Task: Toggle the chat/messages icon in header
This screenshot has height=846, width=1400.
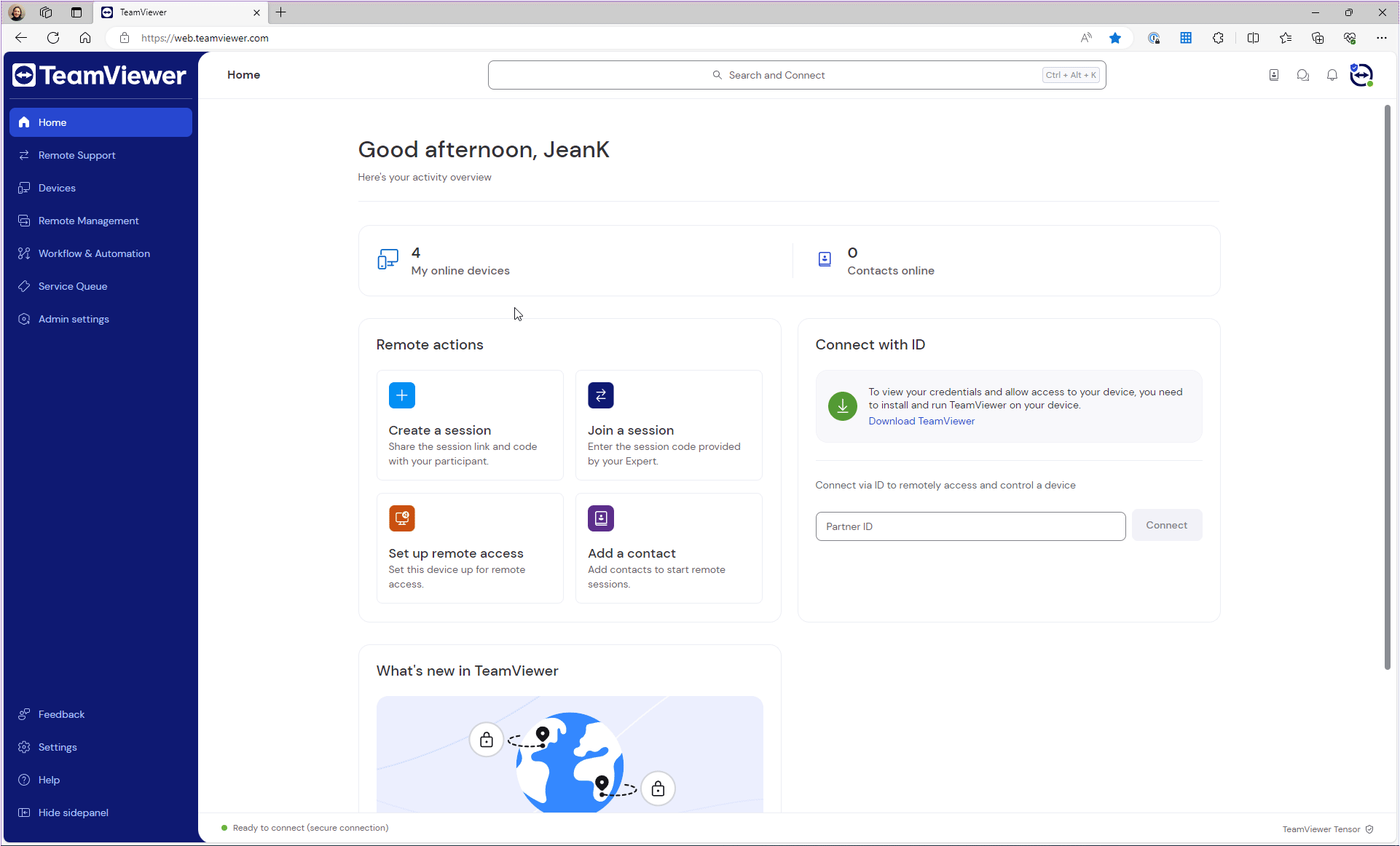Action: (x=1303, y=75)
